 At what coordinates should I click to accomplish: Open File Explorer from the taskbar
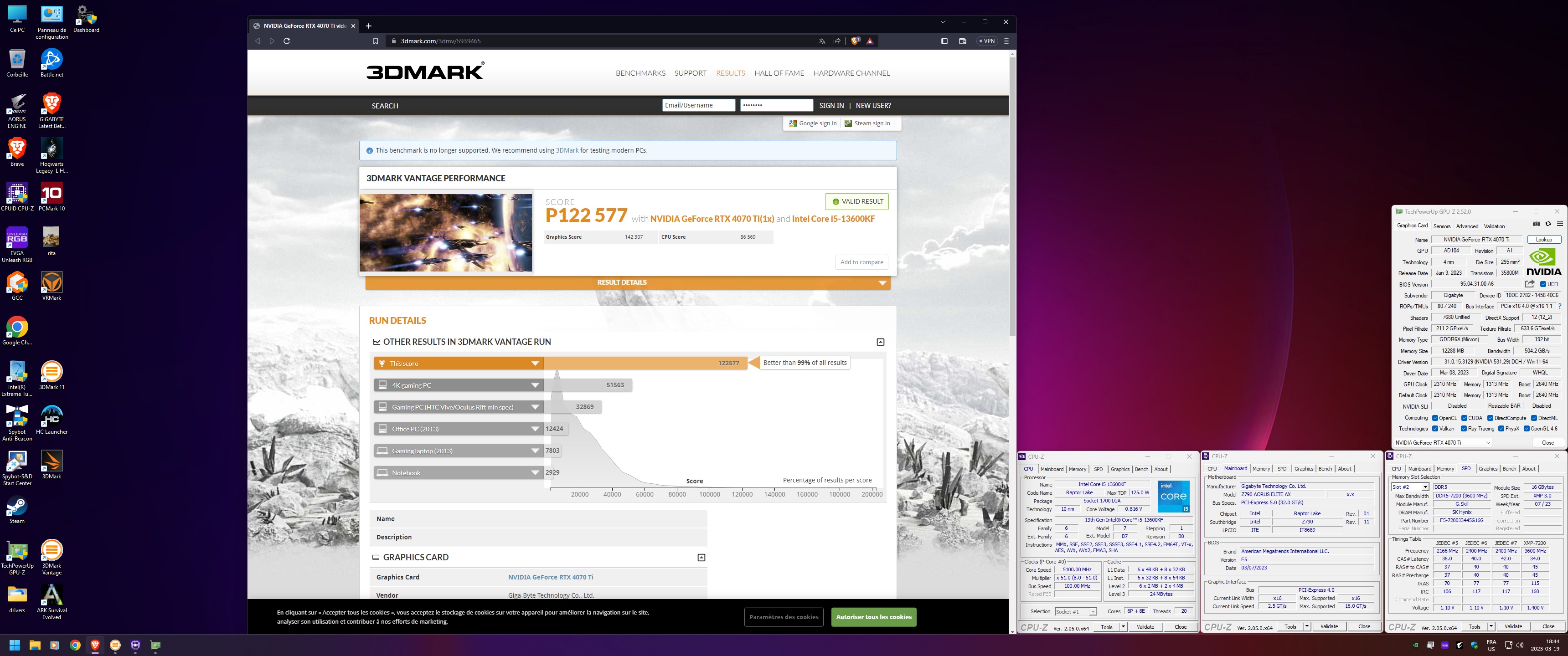coord(35,645)
